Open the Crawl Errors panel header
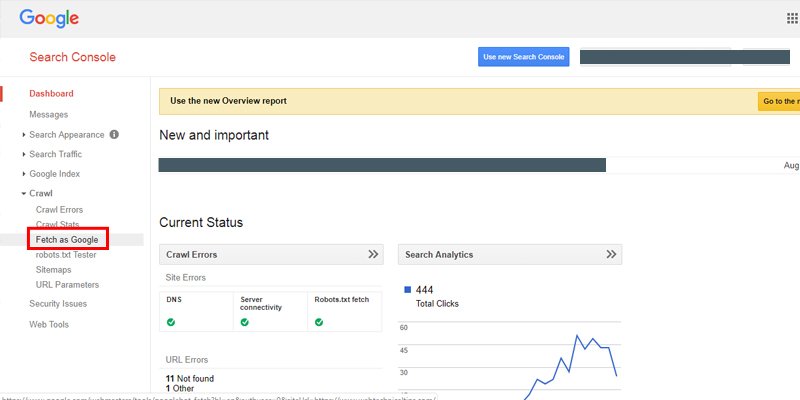Viewport: 800px width, 400px height. pyautogui.click(x=271, y=254)
